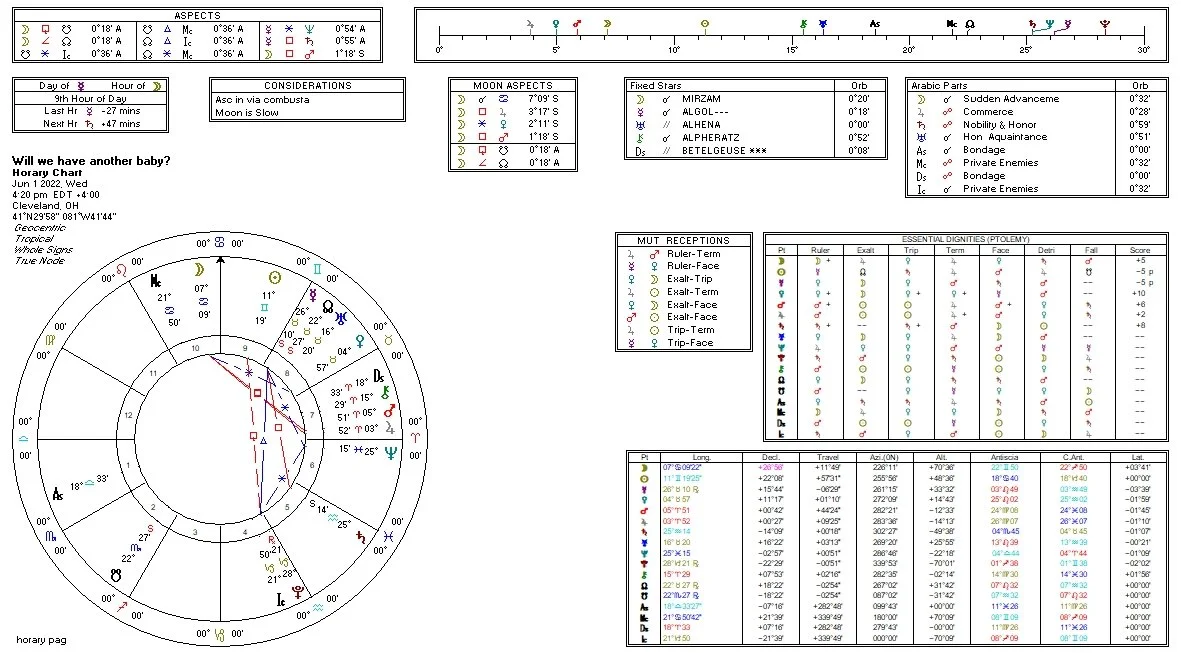Click the 'Moon is Slow' consideration
Viewport: 1181px width, 653px height.
(x=246, y=113)
